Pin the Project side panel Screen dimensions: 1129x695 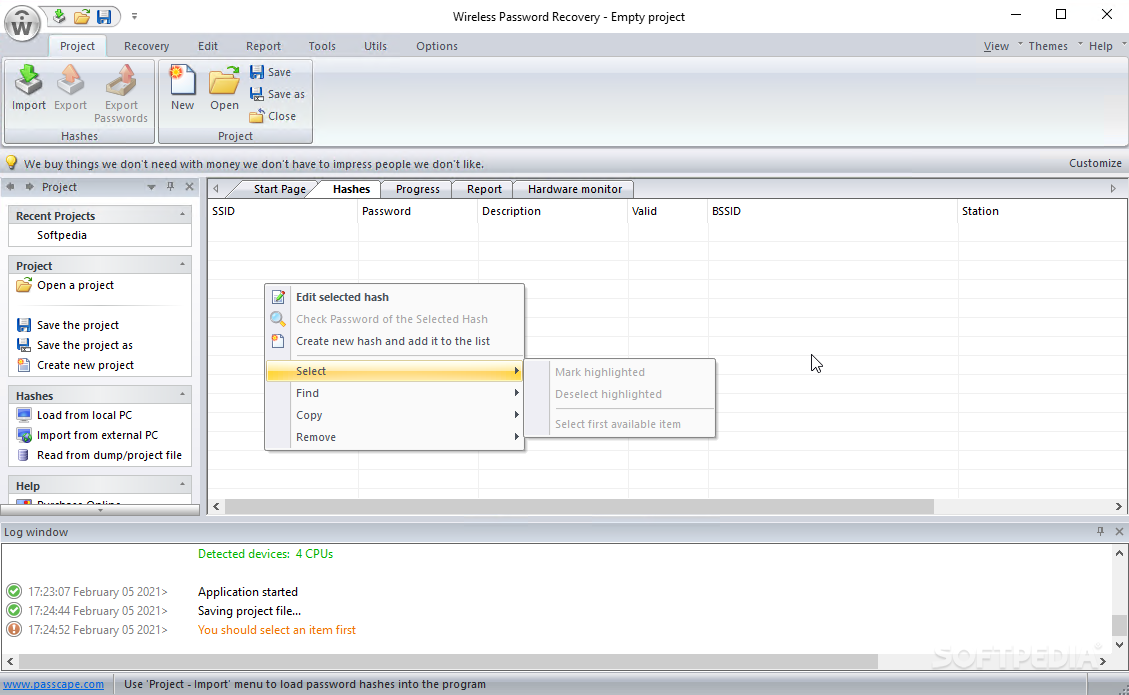(171, 187)
